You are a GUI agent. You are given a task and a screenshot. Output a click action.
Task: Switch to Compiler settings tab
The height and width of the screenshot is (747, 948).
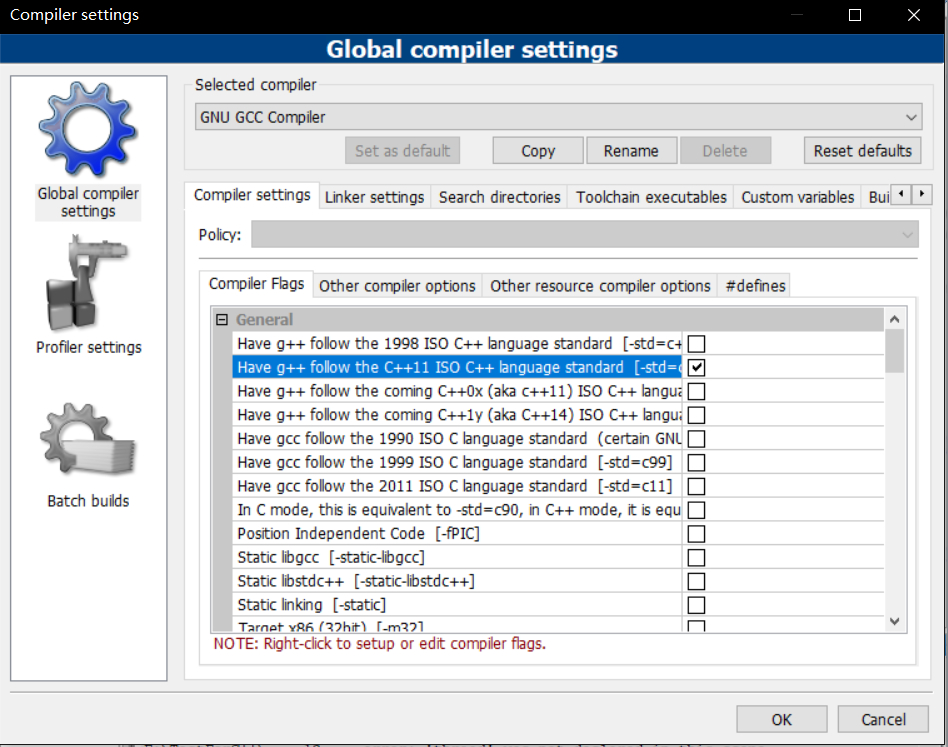click(x=252, y=195)
